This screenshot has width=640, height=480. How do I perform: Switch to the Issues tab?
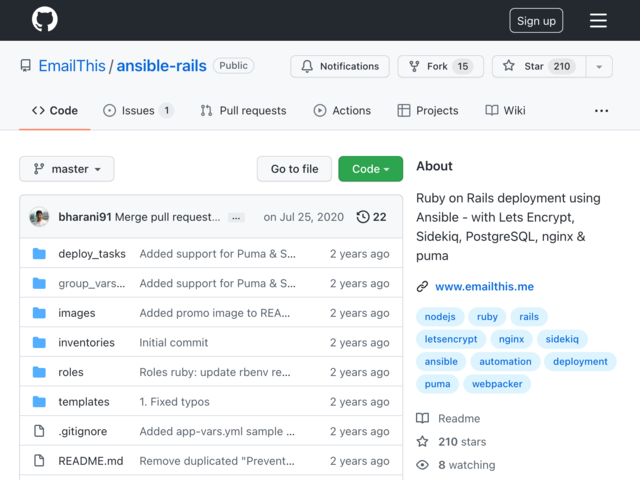point(138,111)
